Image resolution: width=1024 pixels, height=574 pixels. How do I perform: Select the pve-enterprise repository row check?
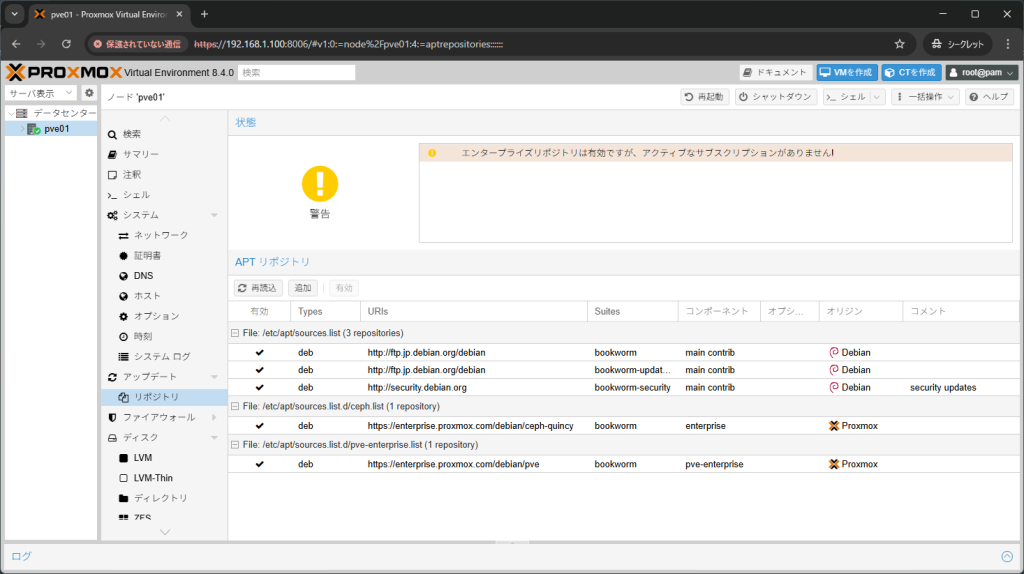tap(259, 464)
